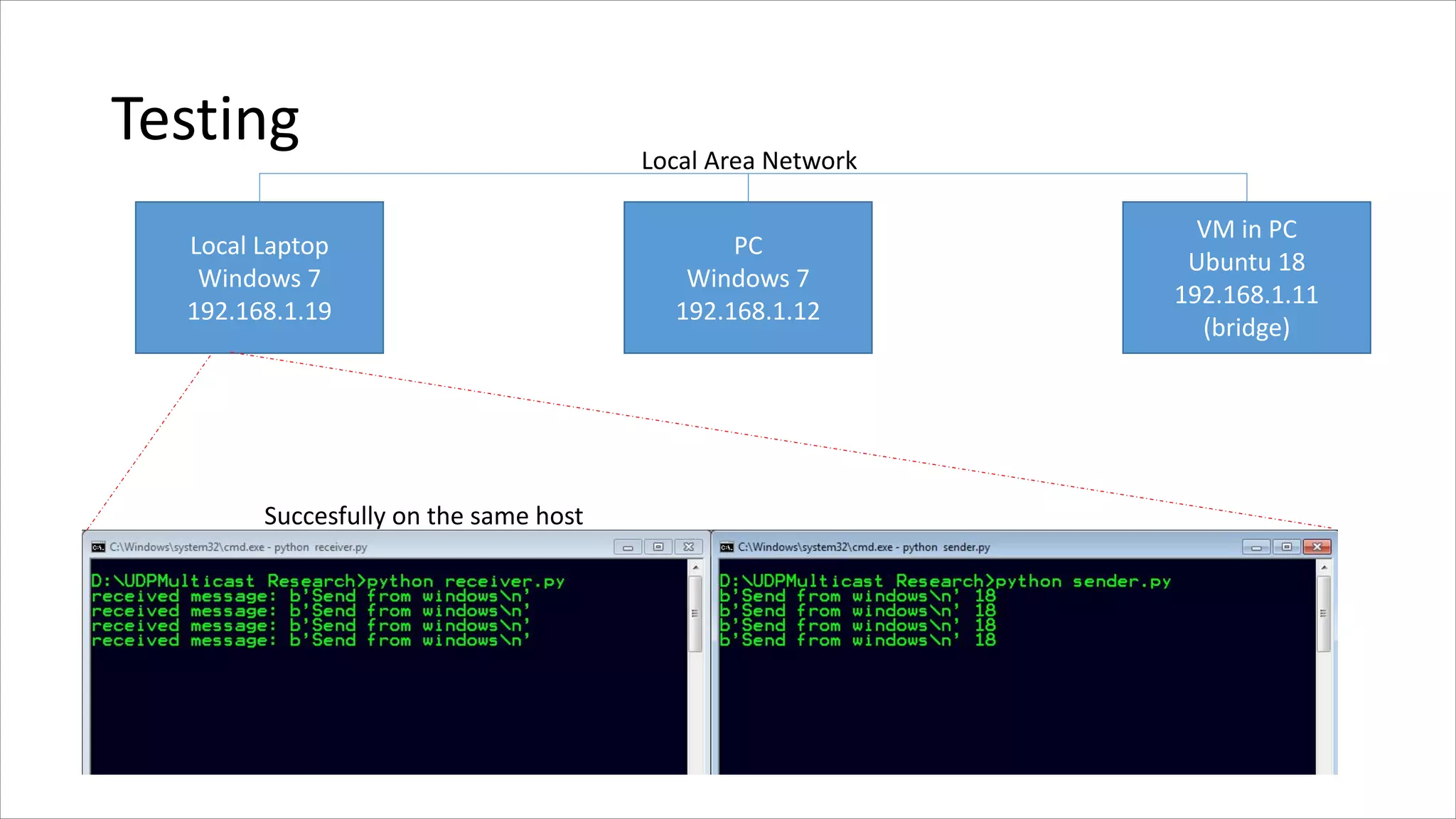Click the Local Area Network label

(x=749, y=161)
